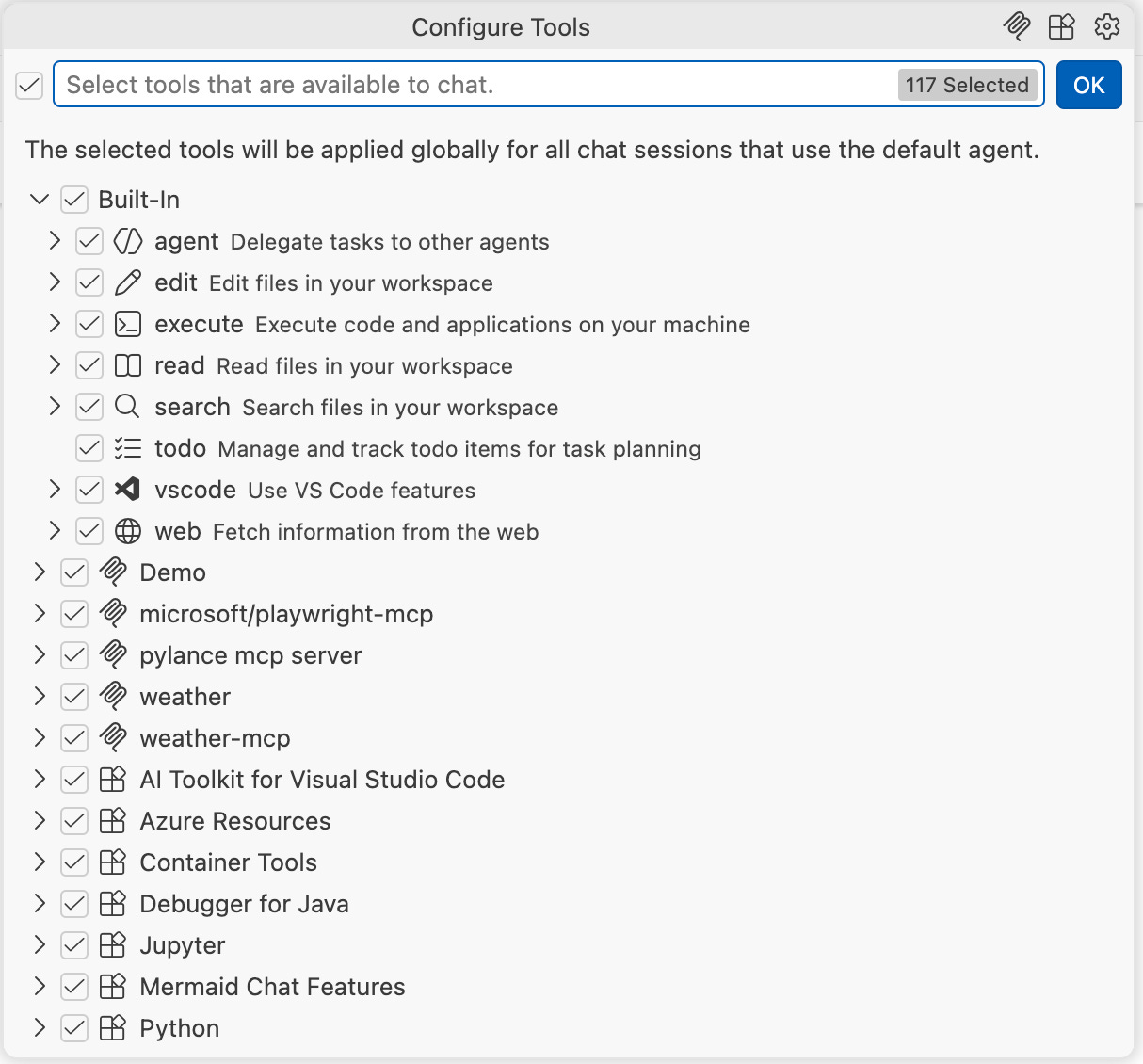Image resolution: width=1143 pixels, height=1064 pixels.
Task: Confirm selection with the OK button
Action: (1088, 85)
